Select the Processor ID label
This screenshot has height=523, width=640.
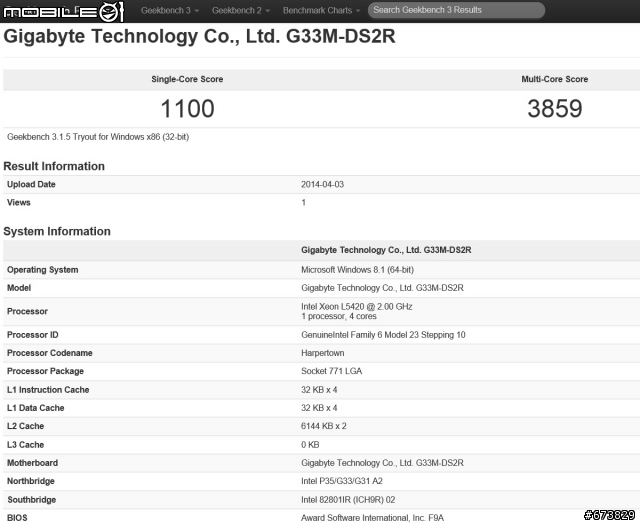click(32, 335)
